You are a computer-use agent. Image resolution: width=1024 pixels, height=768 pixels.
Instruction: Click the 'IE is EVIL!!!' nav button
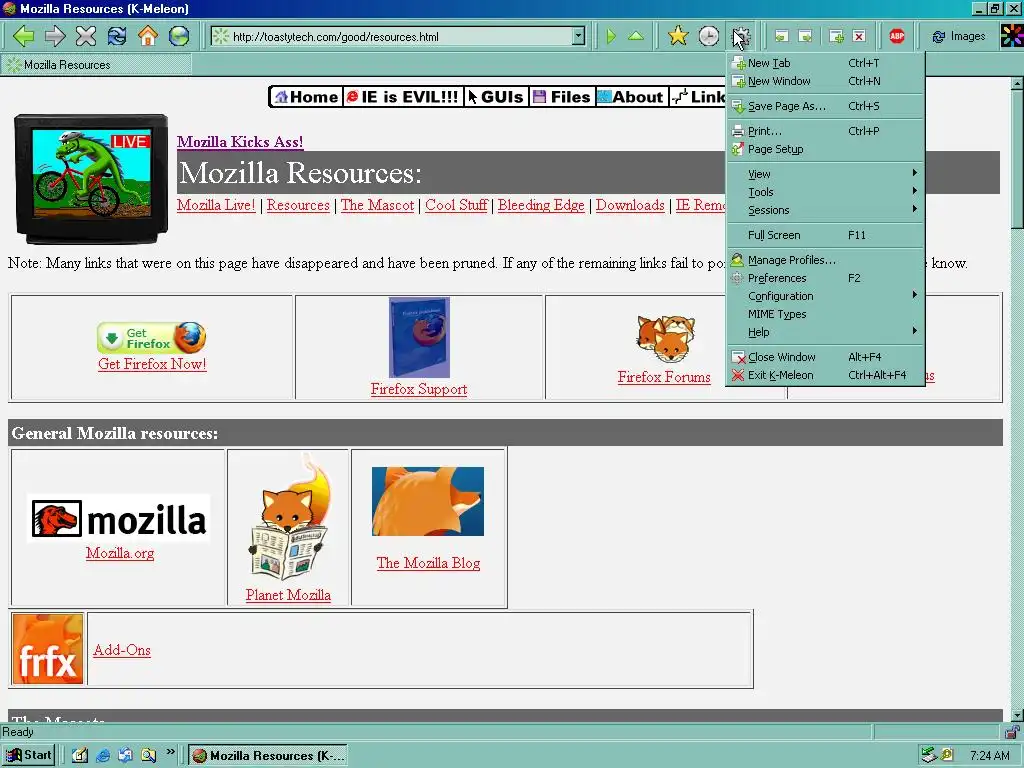pyautogui.click(x=402, y=97)
